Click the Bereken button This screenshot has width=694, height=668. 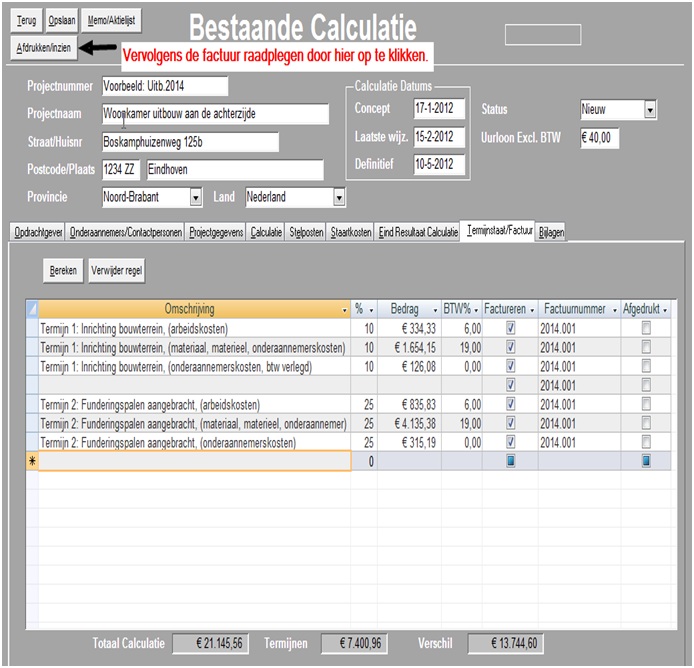[x=64, y=270]
